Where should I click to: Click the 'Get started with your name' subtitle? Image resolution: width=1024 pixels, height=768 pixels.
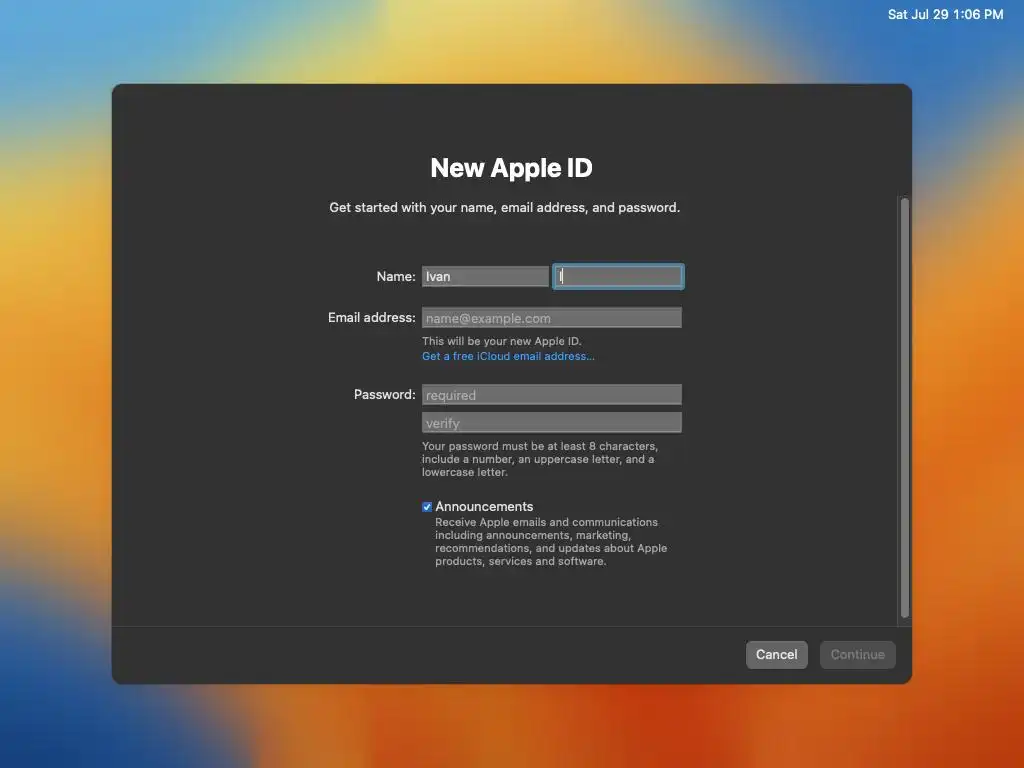click(x=504, y=207)
